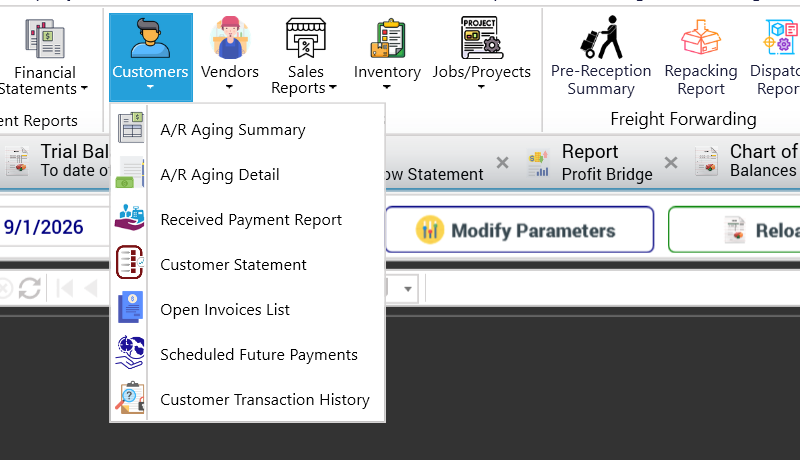Open Received Payment Report
Screen dimensions: 800x460
(247, 219)
